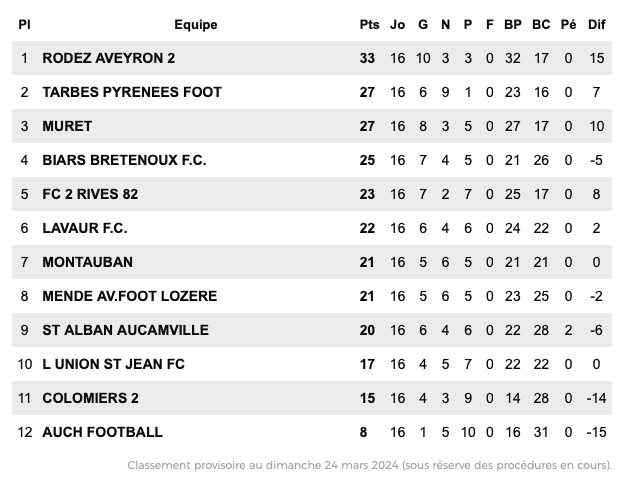This screenshot has height=490, width=633.
Task: Click BIARS BRETENOUX F.C. team name
Action: (x=124, y=160)
